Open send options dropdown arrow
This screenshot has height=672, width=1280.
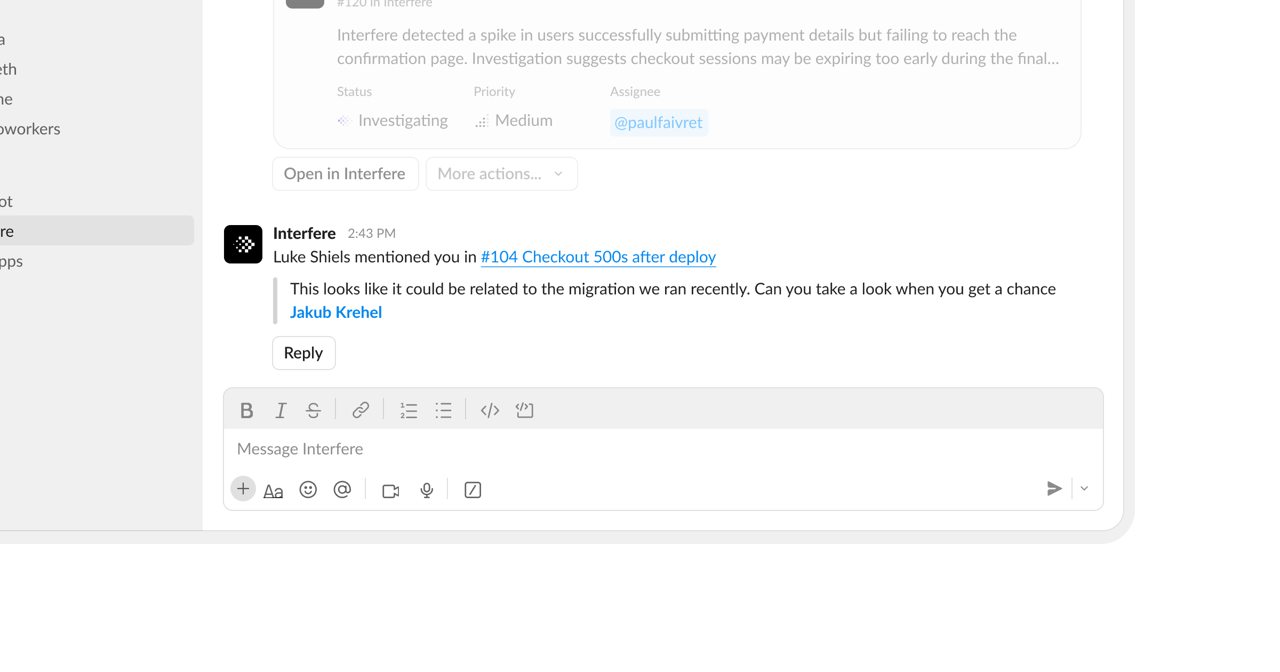click(1084, 489)
